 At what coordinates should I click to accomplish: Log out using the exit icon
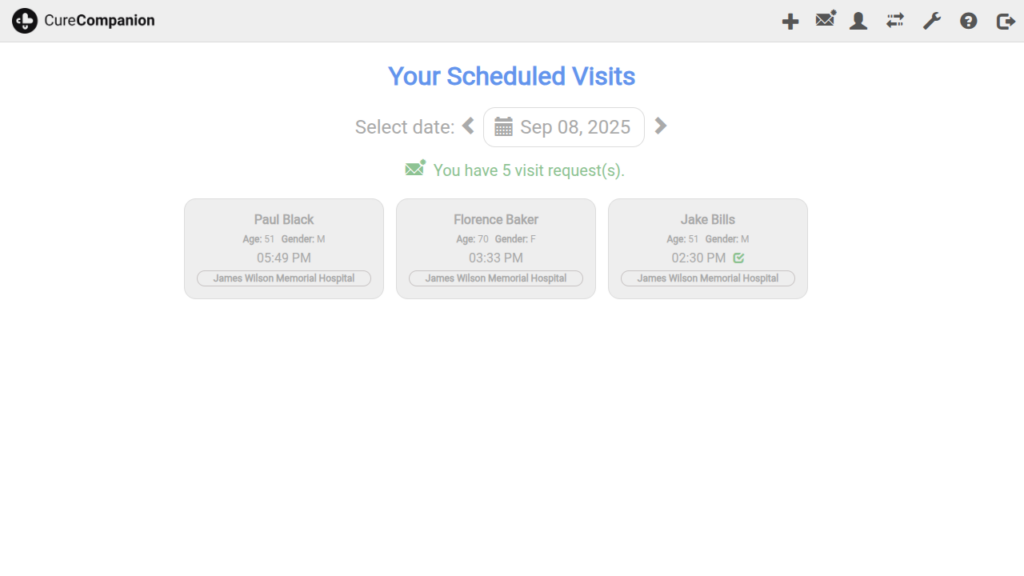click(1005, 21)
